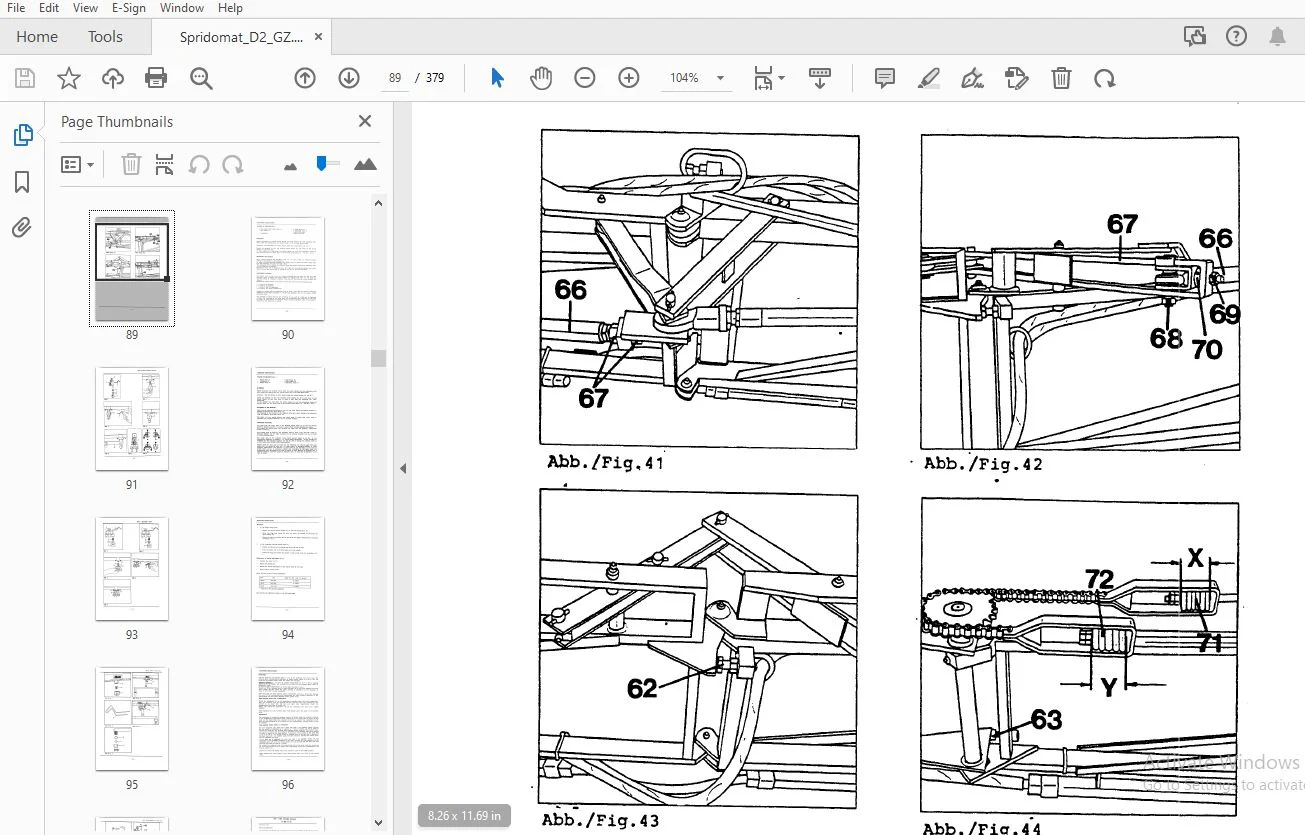Upload the file with the cloud icon
1305x835 pixels.
113,78
